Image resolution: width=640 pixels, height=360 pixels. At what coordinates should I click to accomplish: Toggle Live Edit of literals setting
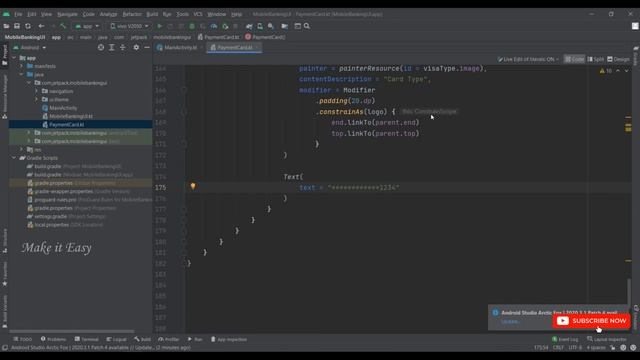point(528,59)
